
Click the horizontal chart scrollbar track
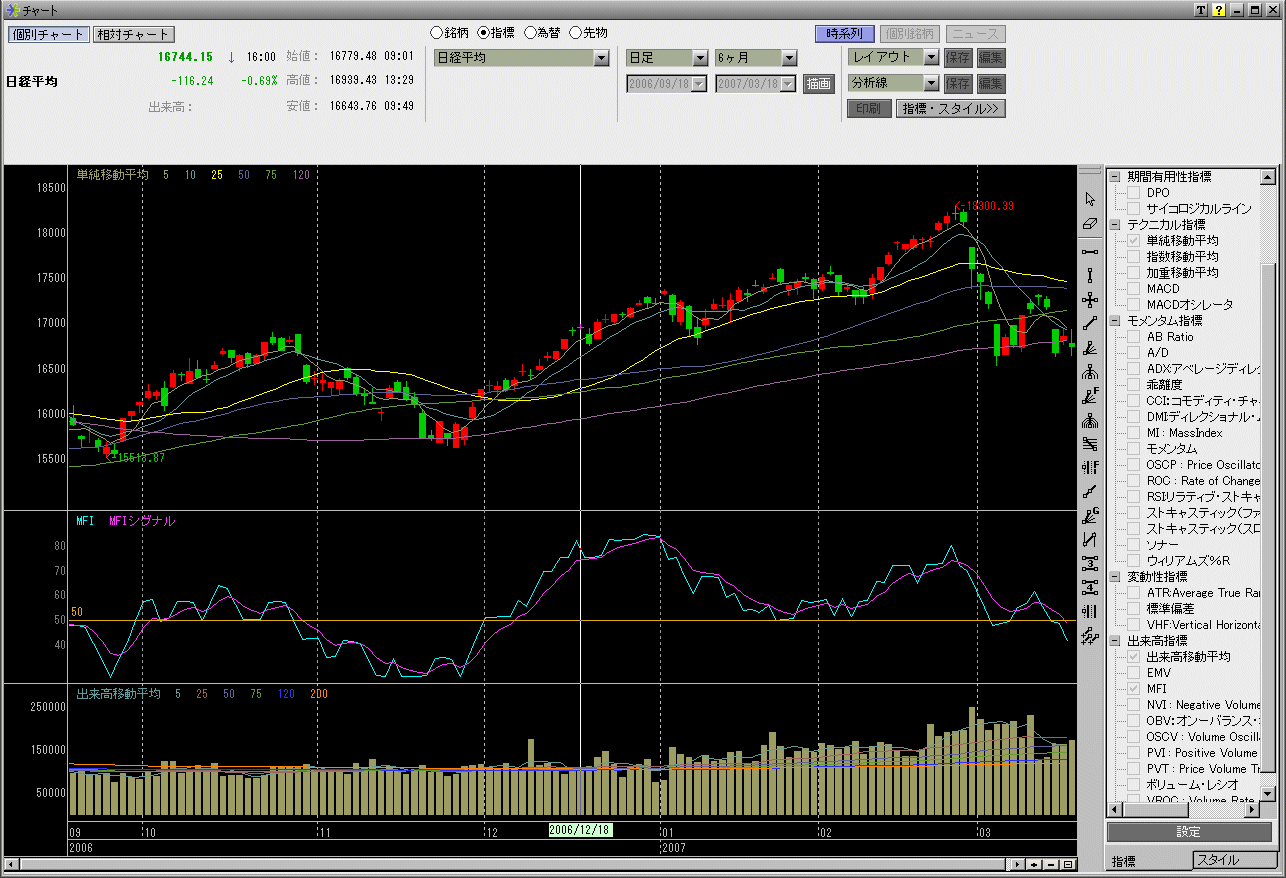(x=500, y=865)
